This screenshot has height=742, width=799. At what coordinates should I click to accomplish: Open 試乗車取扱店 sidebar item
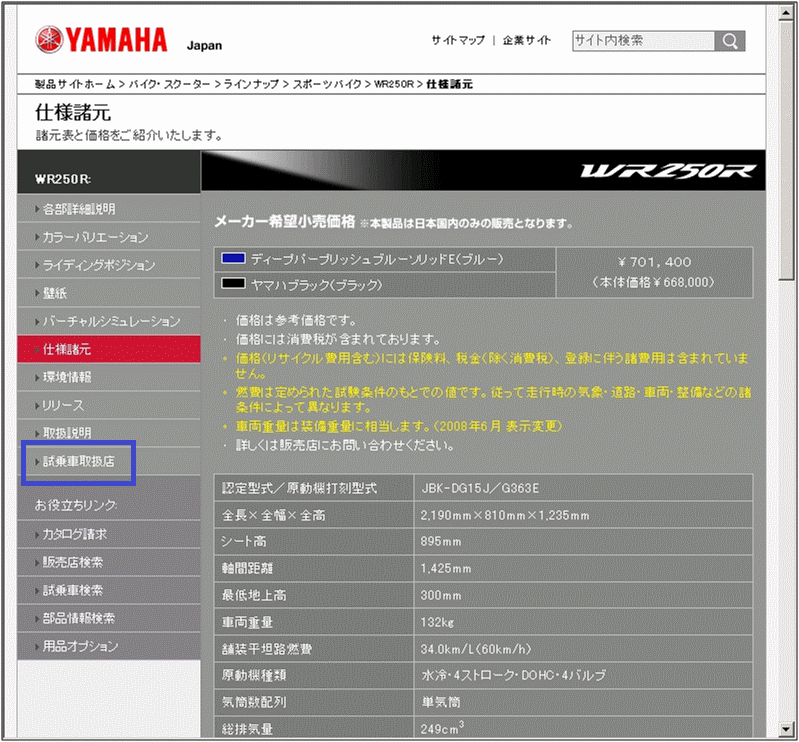coord(109,461)
